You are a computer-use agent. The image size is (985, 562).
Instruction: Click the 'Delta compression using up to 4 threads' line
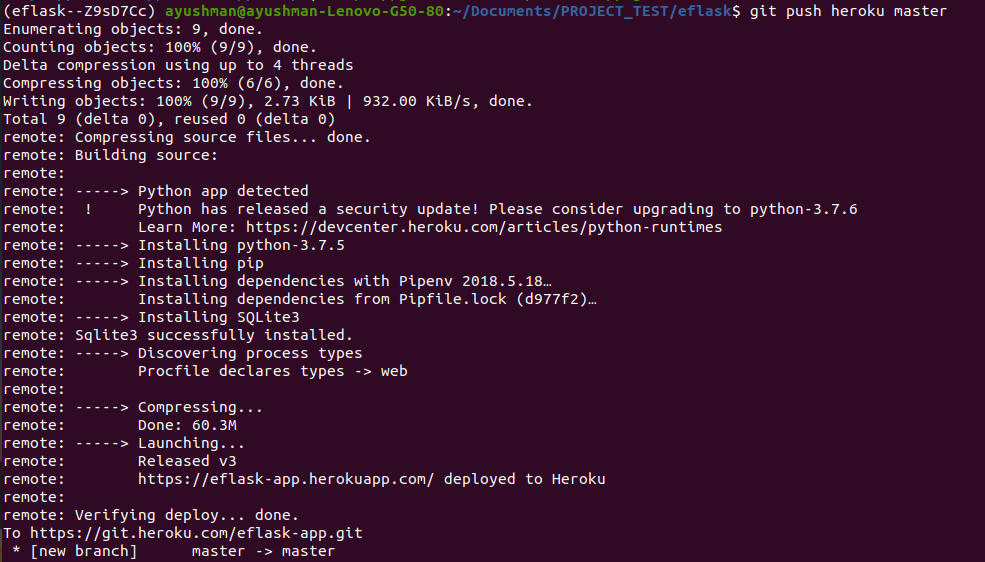pyautogui.click(x=177, y=65)
